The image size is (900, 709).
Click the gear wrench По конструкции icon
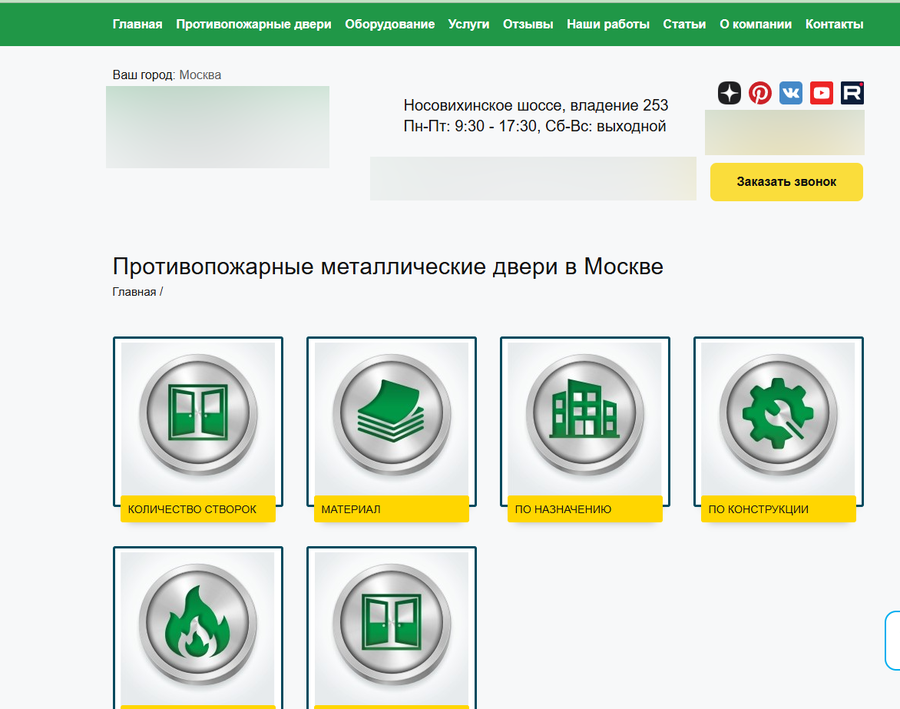point(778,414)
